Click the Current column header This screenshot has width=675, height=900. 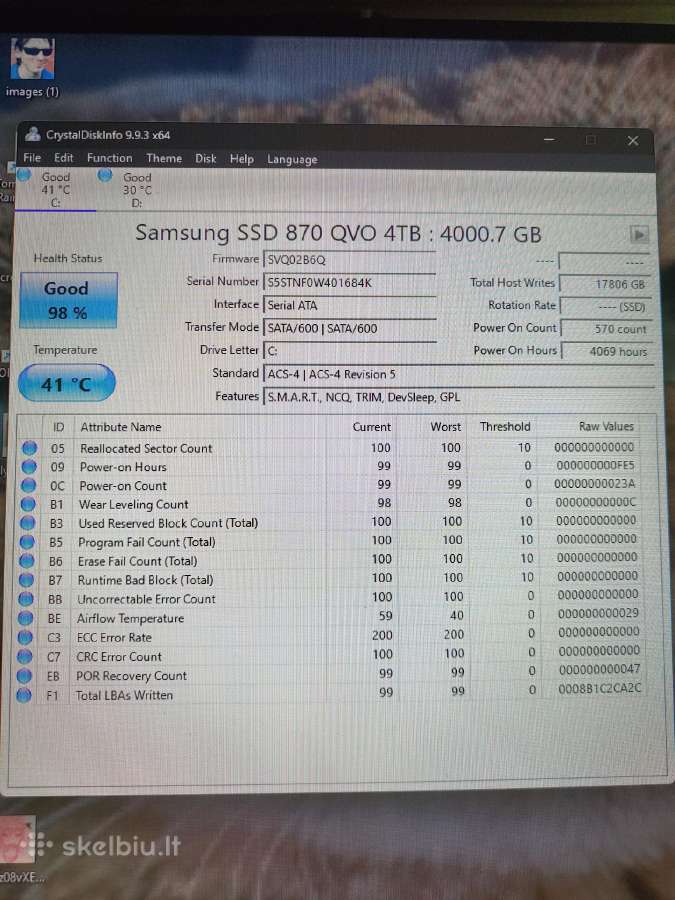(x=371, y=427)
